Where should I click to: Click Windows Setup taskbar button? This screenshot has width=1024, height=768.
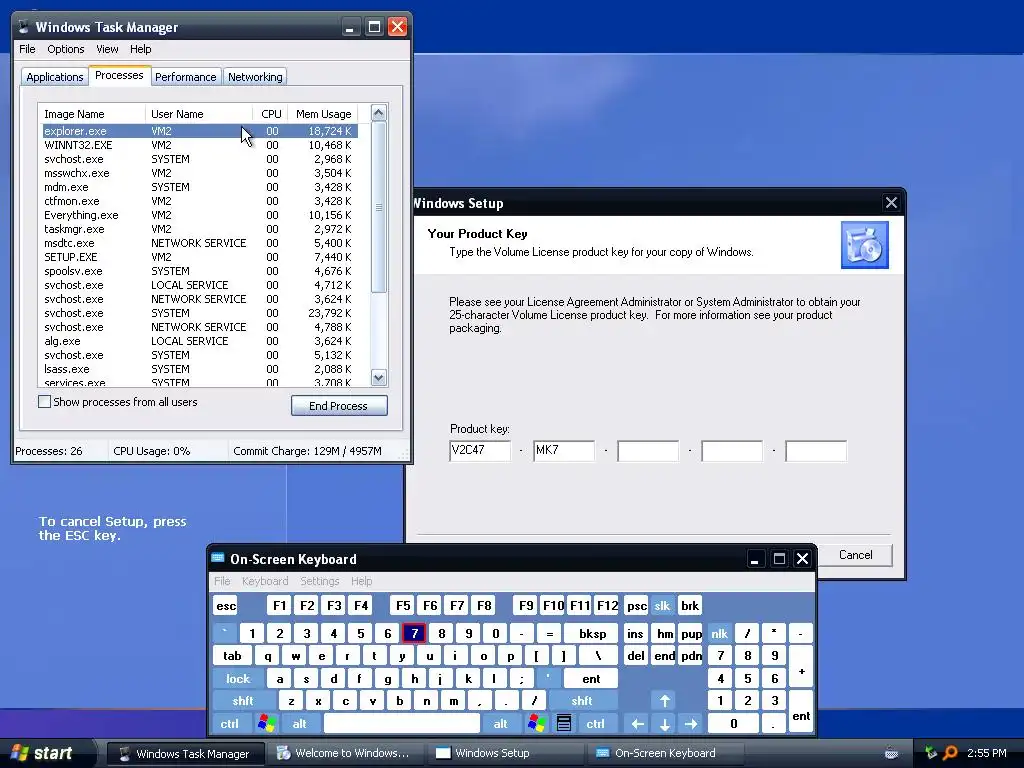(x=505, y=753)
